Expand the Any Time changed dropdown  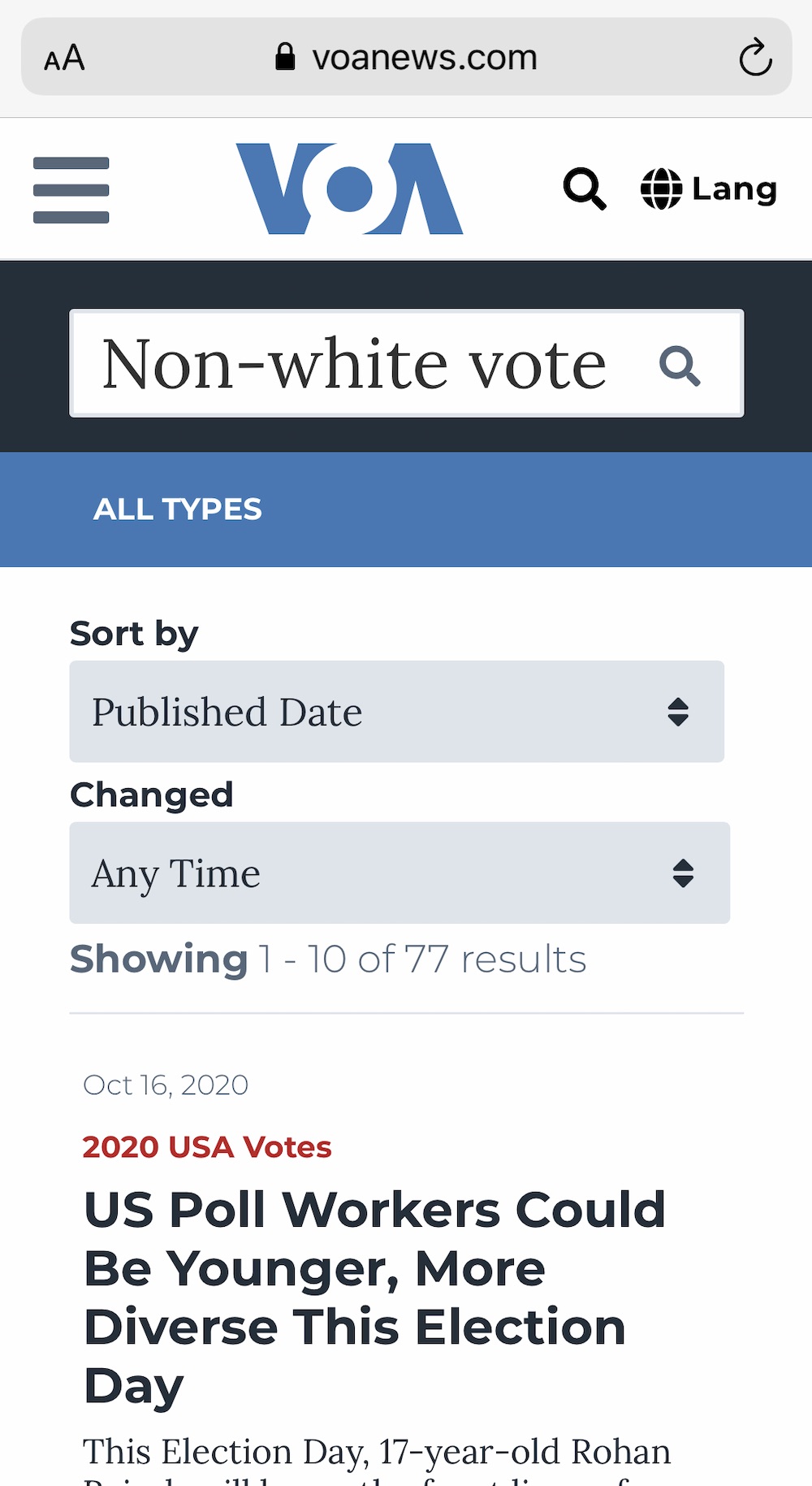400,873
